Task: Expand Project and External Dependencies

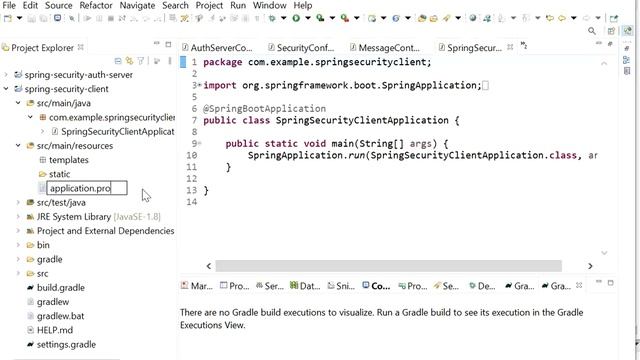Action: click(18, 231)
